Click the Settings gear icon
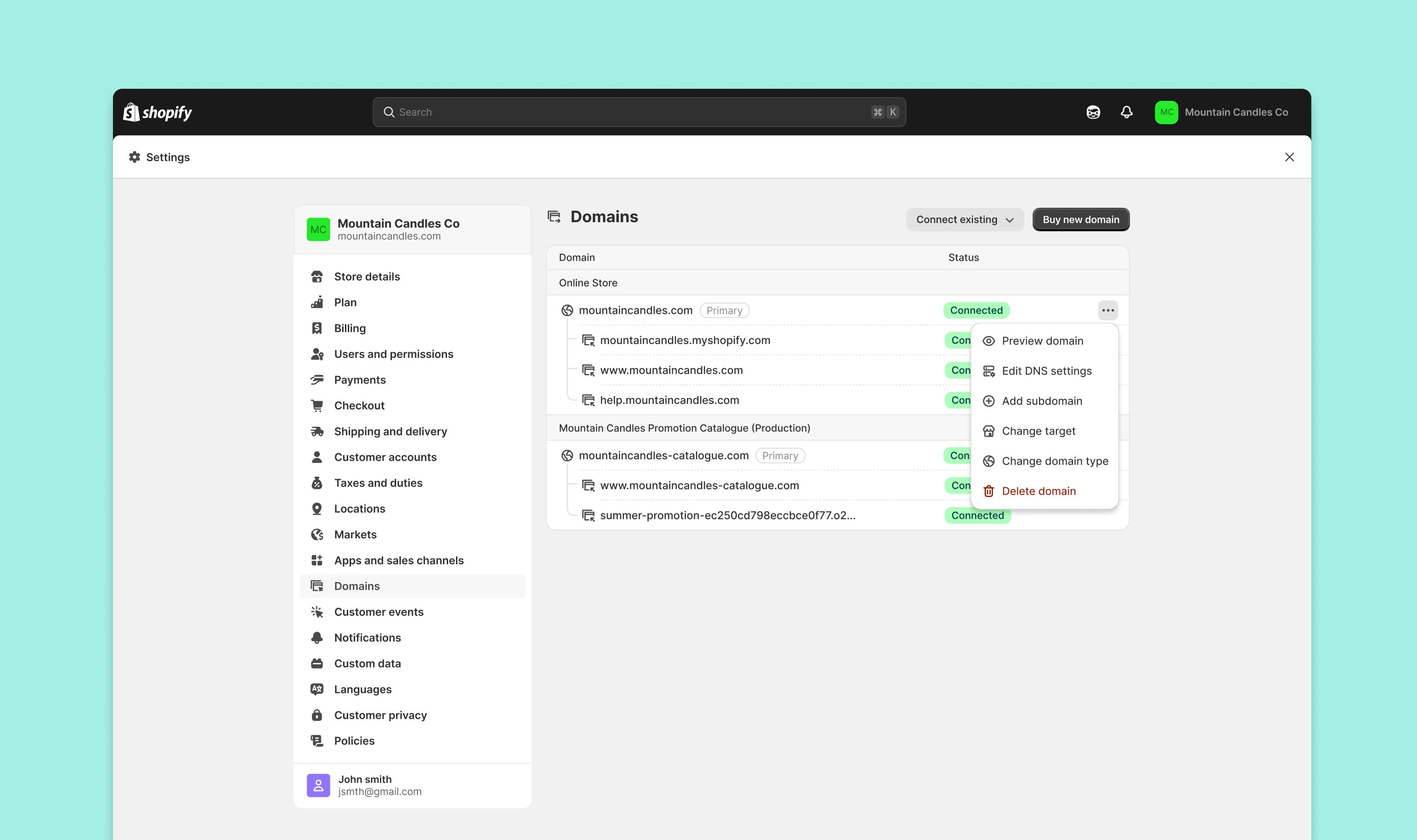 (134, 157)
